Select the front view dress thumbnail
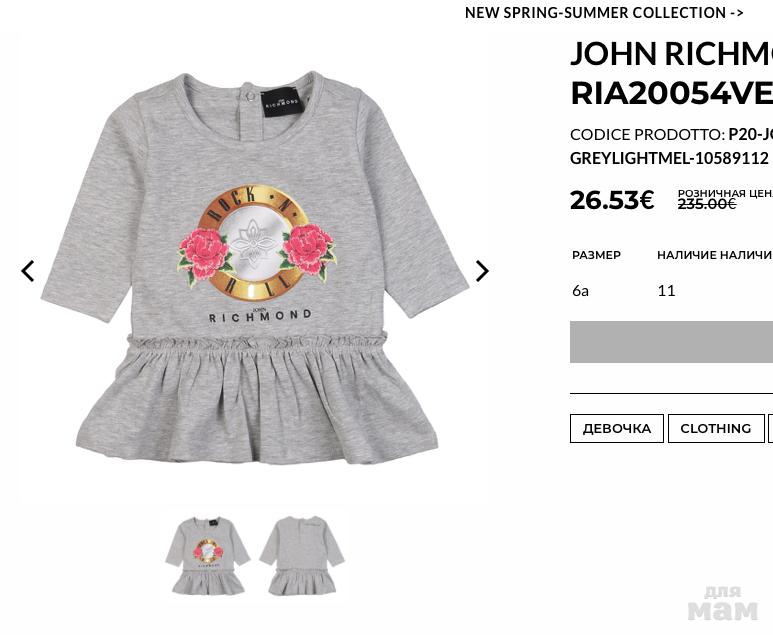The width and height of the screenshot is (773, 635). [208, 556]
